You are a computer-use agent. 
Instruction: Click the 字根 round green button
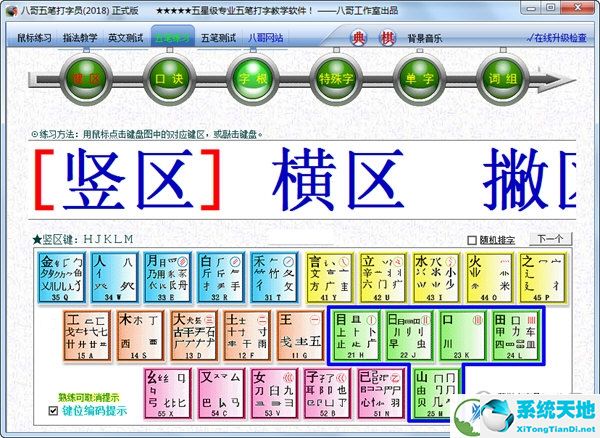(x=253, y=79)
